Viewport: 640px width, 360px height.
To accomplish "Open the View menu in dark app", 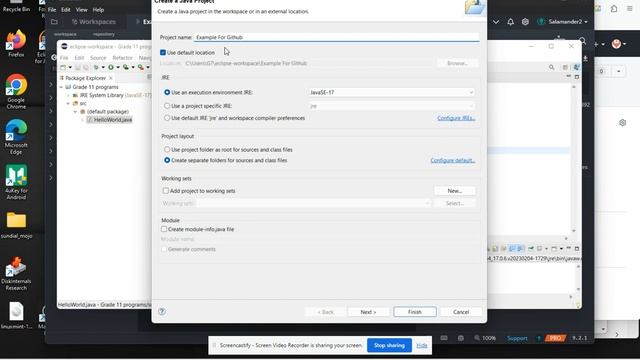I will (82, 9).
